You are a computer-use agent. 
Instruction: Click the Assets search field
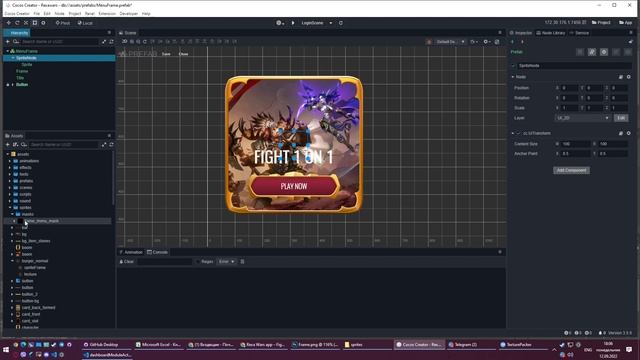64,144
